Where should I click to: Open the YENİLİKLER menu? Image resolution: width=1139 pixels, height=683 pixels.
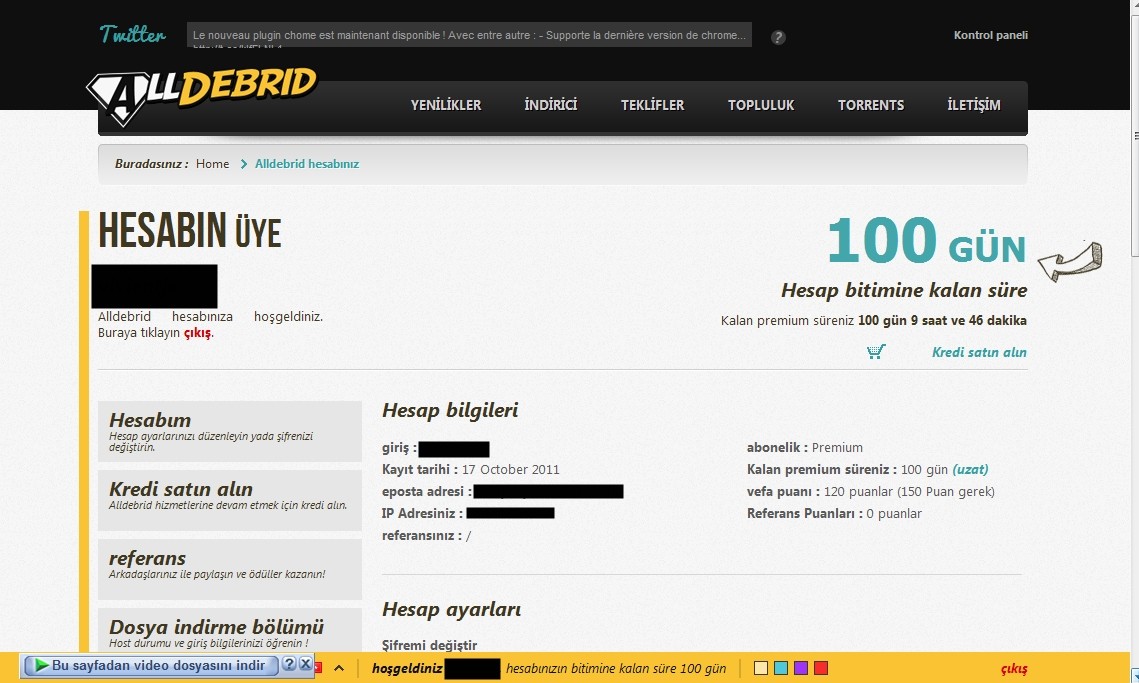click(x=446, y=105)
